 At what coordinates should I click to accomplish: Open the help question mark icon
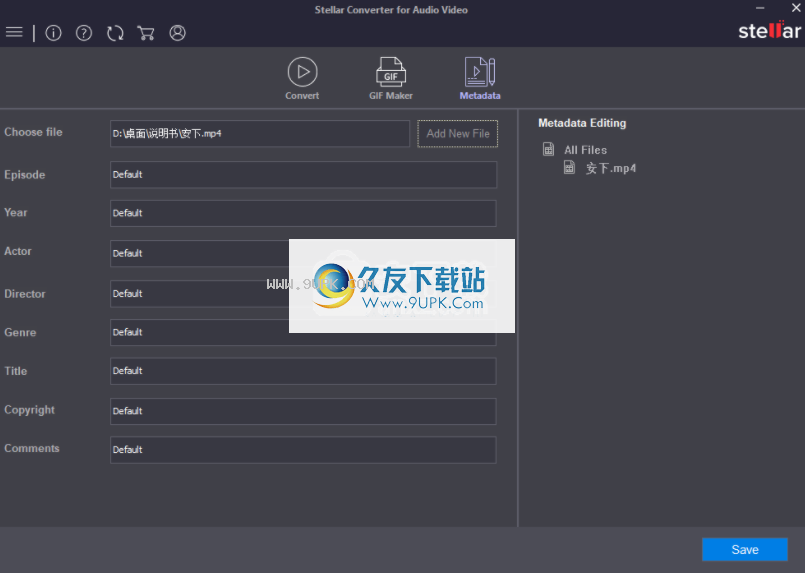point(84,33)
